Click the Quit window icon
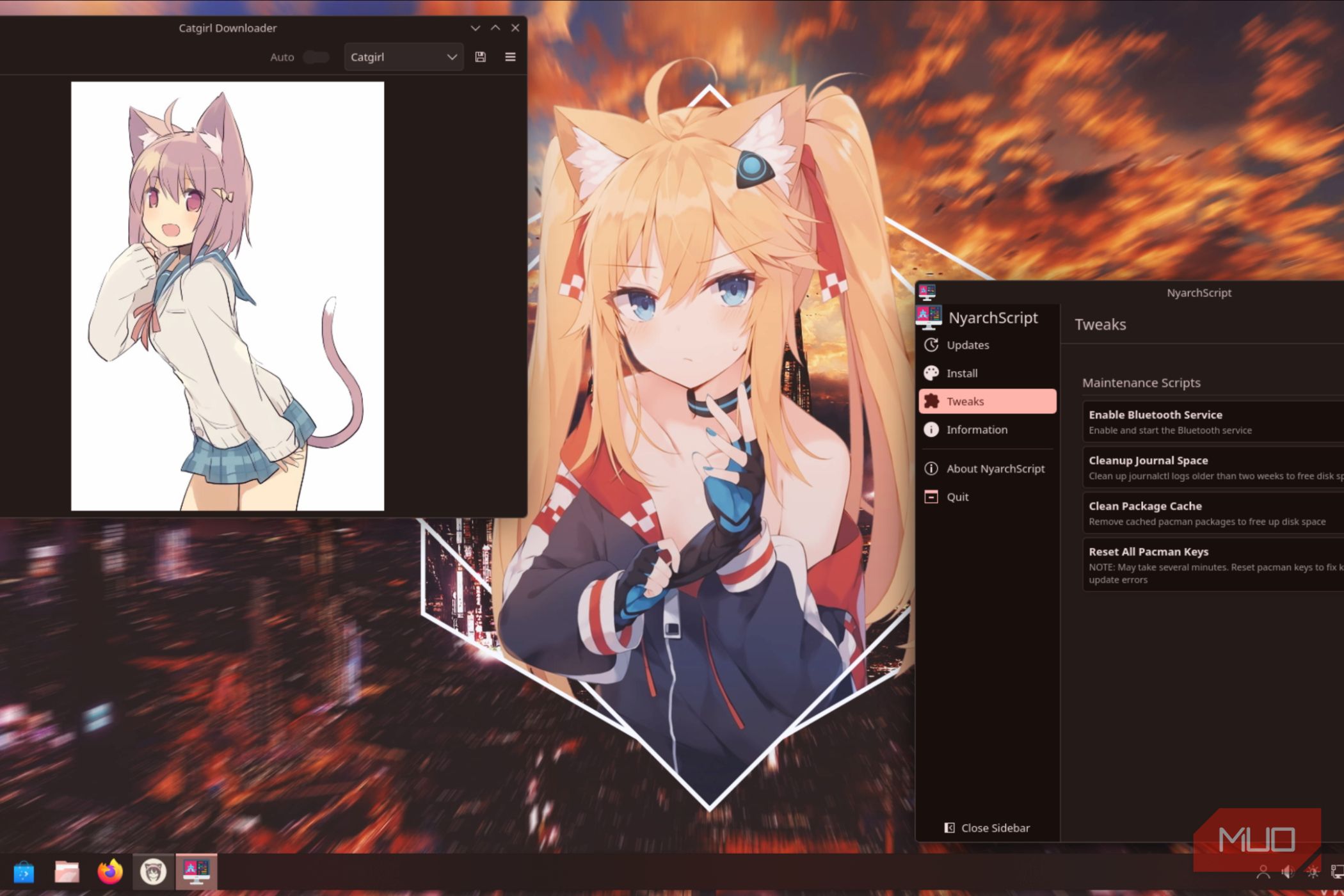This screenshot has width=1344, height=896. 931,497
